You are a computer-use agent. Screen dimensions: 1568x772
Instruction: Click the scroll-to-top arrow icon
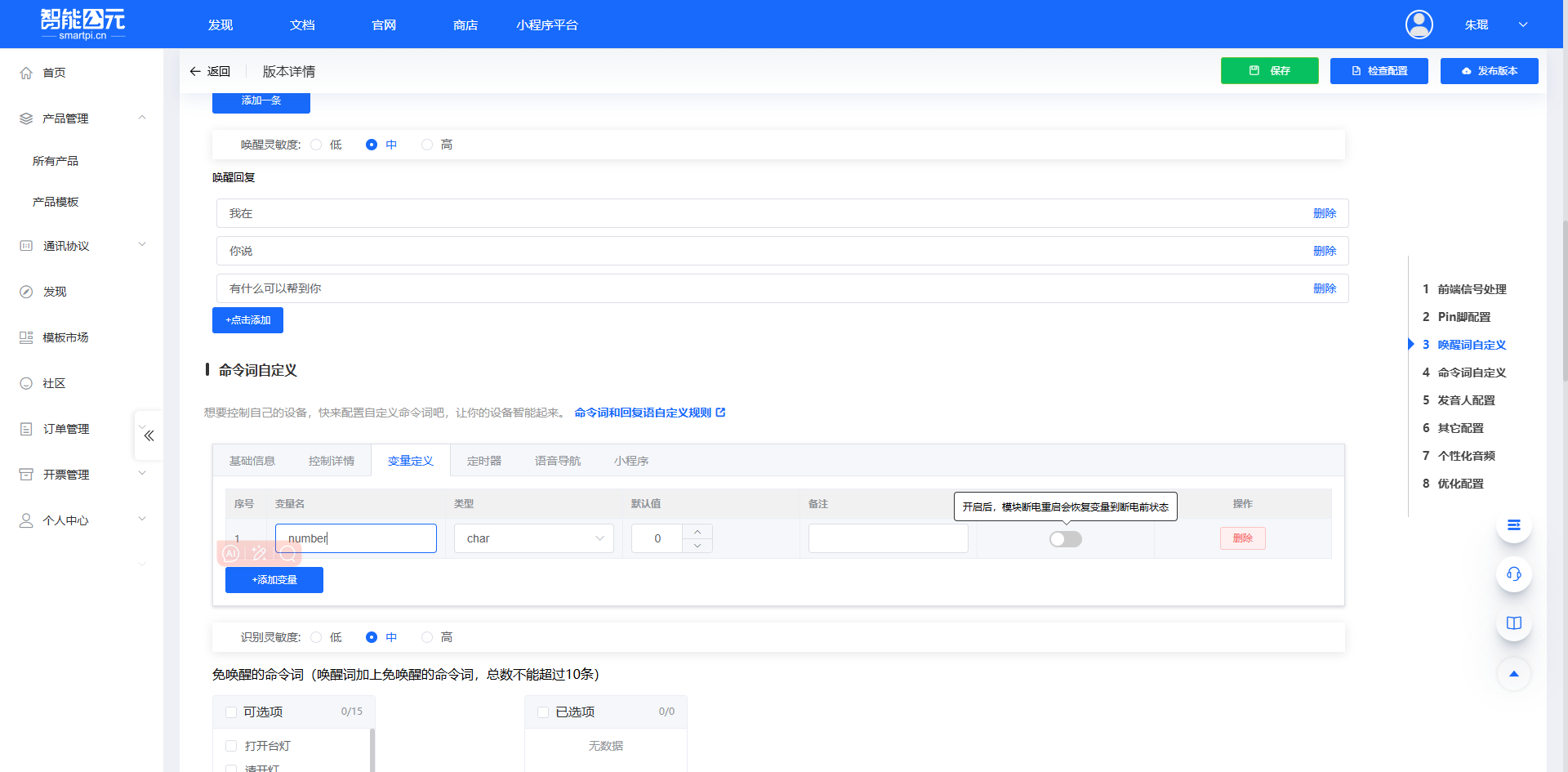(1513, 674)
